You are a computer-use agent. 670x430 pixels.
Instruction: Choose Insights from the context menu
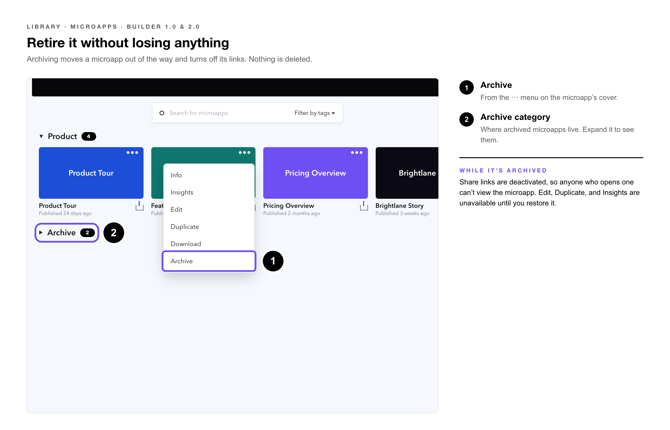pyautogui.click(x=209, y=192)
